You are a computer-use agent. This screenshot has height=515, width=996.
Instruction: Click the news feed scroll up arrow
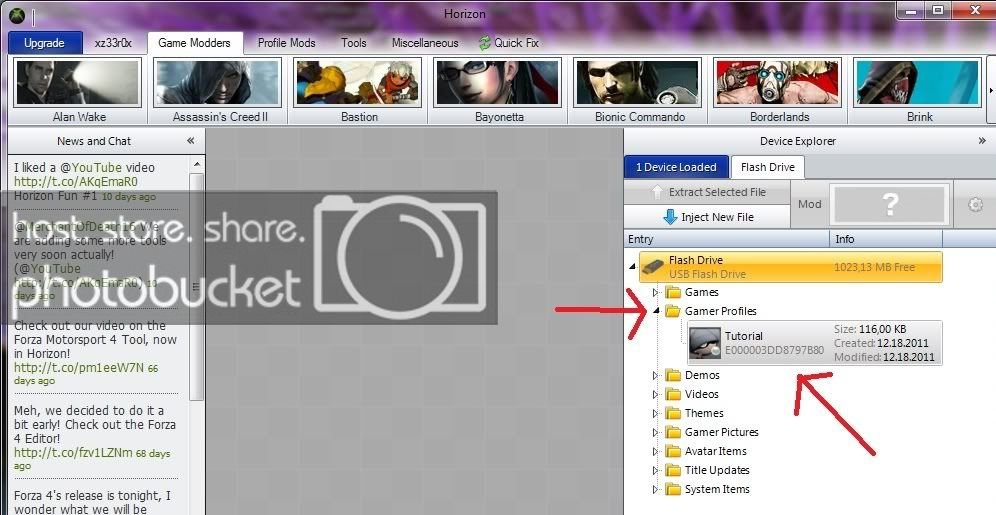pyautogui.click(x=197, y=164)
